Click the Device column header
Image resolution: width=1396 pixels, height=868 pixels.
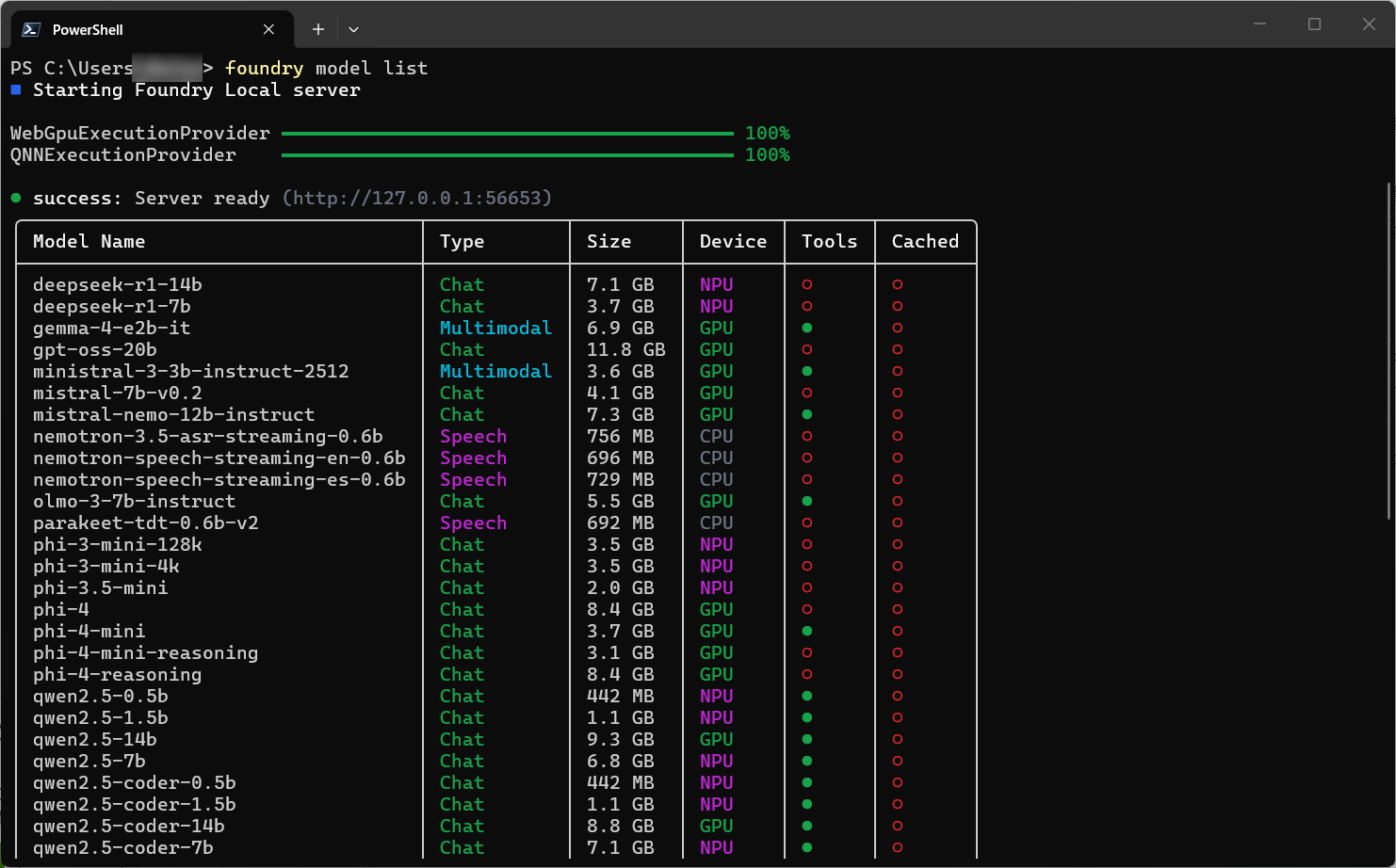pyautogui.click(x=733, y=241)
